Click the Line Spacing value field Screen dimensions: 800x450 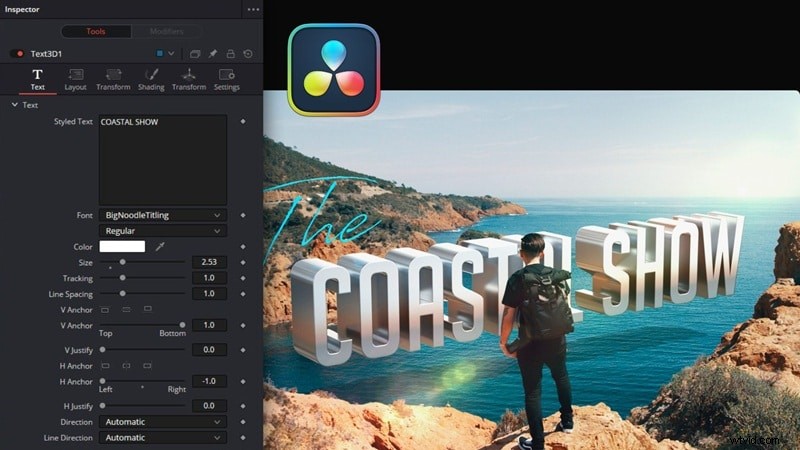[x=209, y=294]
